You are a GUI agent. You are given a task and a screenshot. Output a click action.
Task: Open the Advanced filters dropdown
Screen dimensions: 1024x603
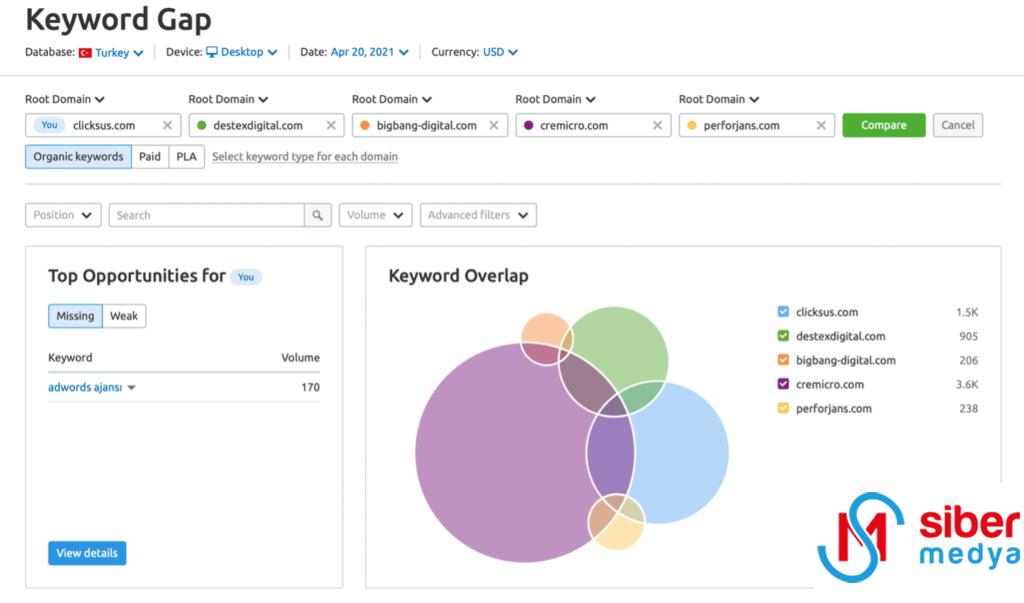pyautogui.click(x=478, y=215)
